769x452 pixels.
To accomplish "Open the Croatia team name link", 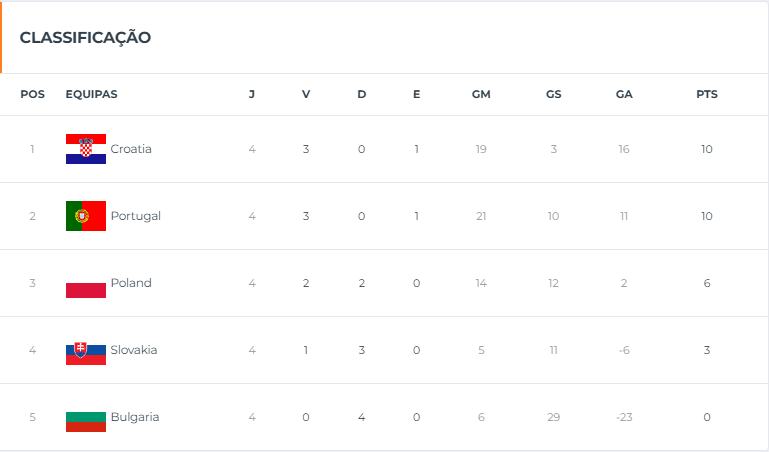I will [x=131, y=149].
